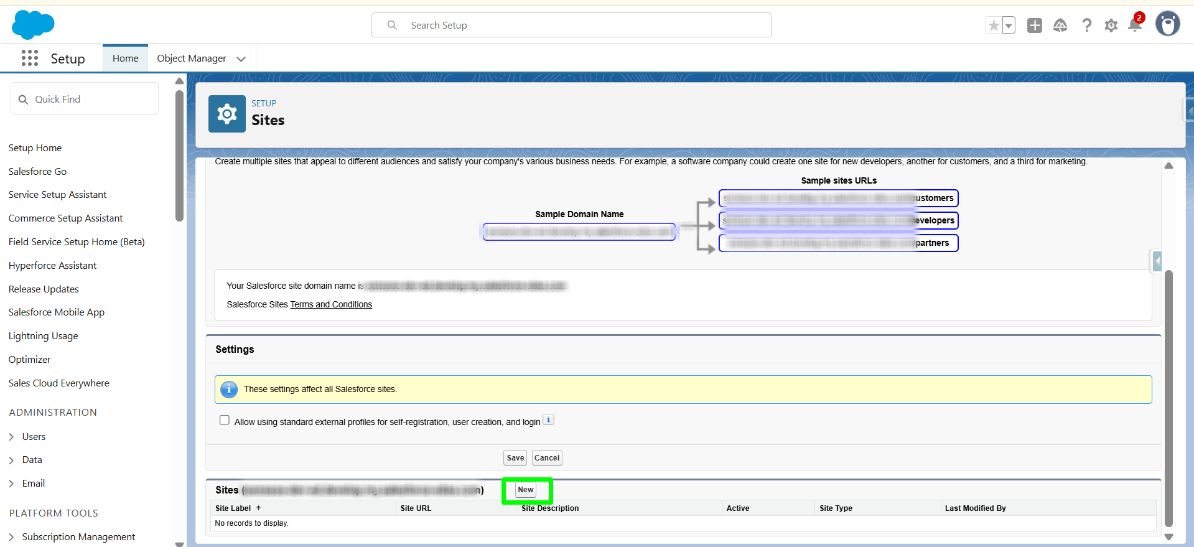Expand the Email section in sidebar
Screen dimensions: 1194x547
click(x=12, y=484)
